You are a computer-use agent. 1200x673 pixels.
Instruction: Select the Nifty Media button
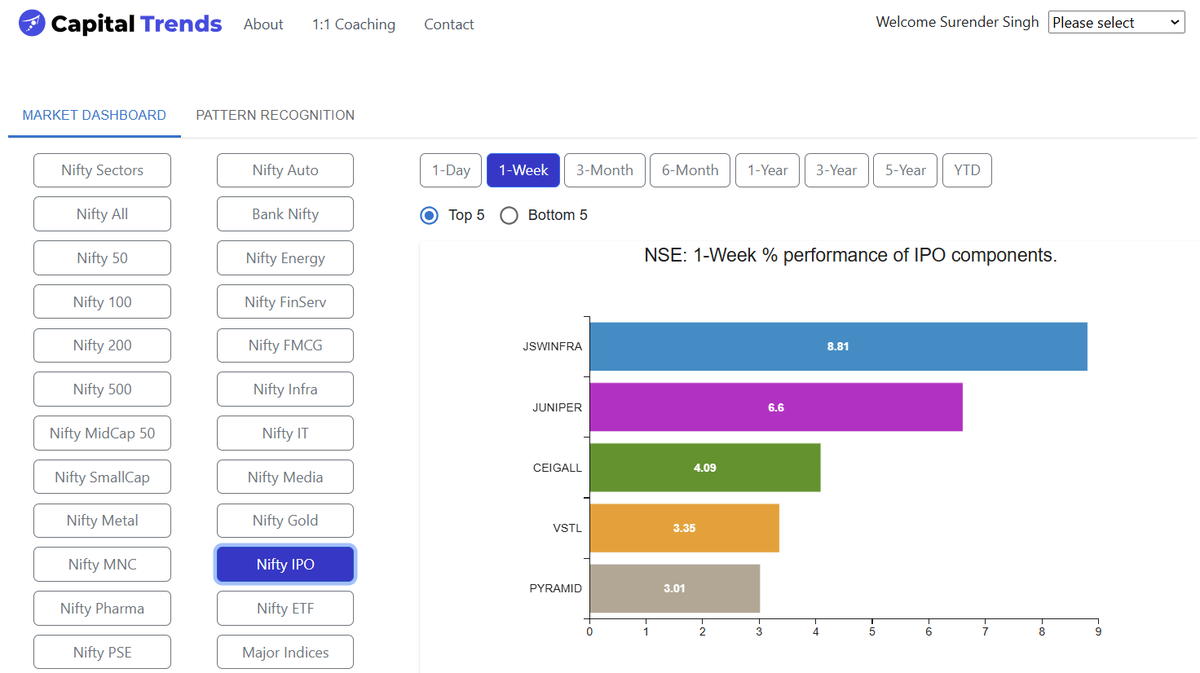tap(285, 477)
